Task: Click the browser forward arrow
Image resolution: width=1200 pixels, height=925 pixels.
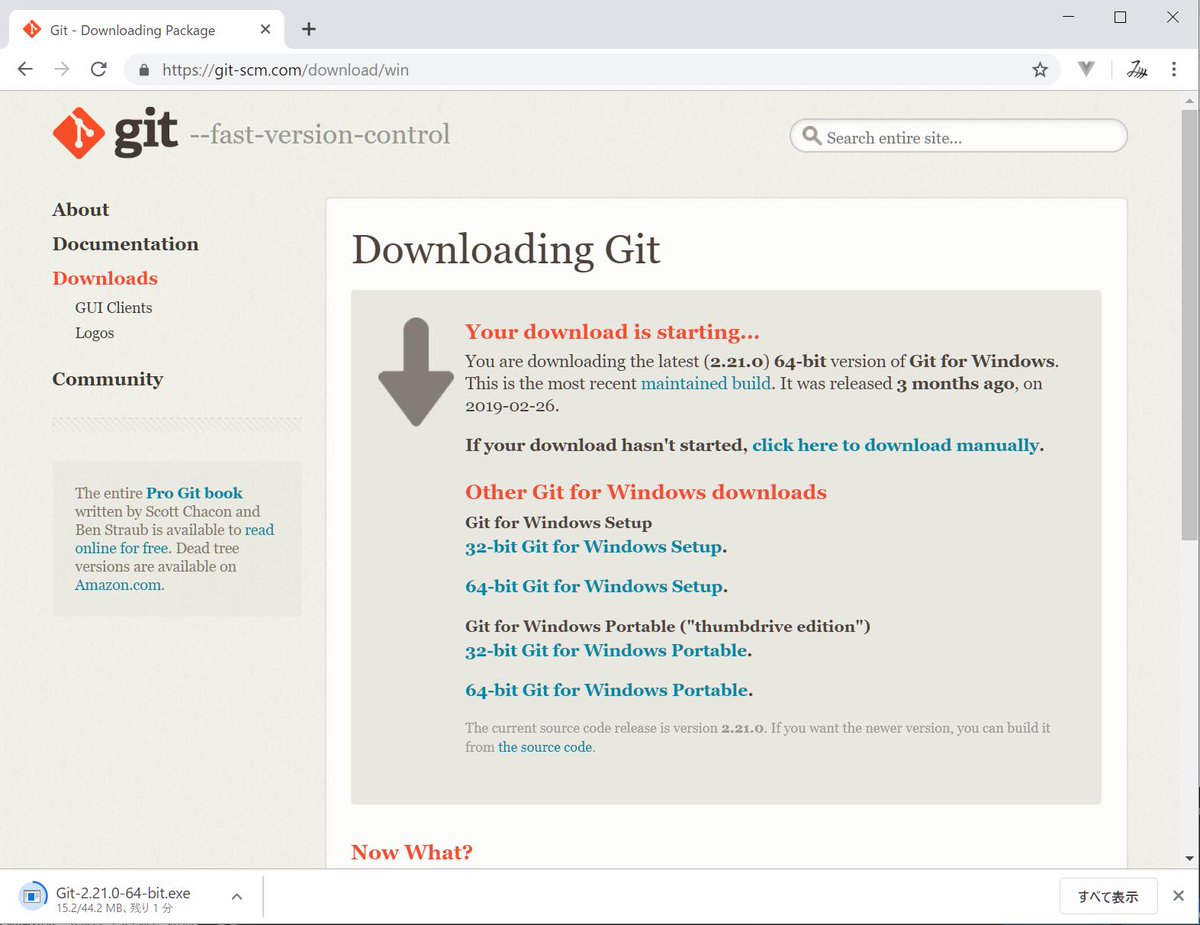Action: coord(62,69)
